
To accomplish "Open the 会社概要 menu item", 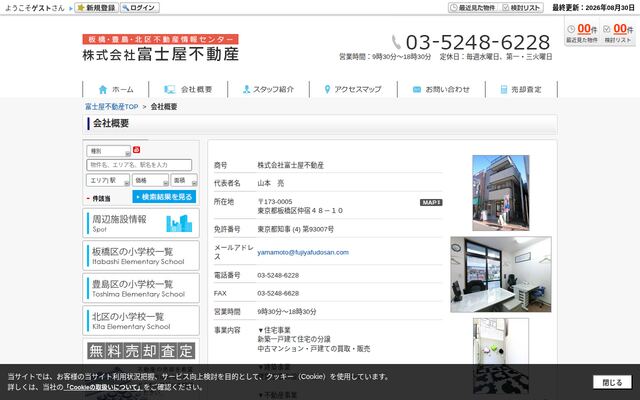I will (x=188, y=89).
